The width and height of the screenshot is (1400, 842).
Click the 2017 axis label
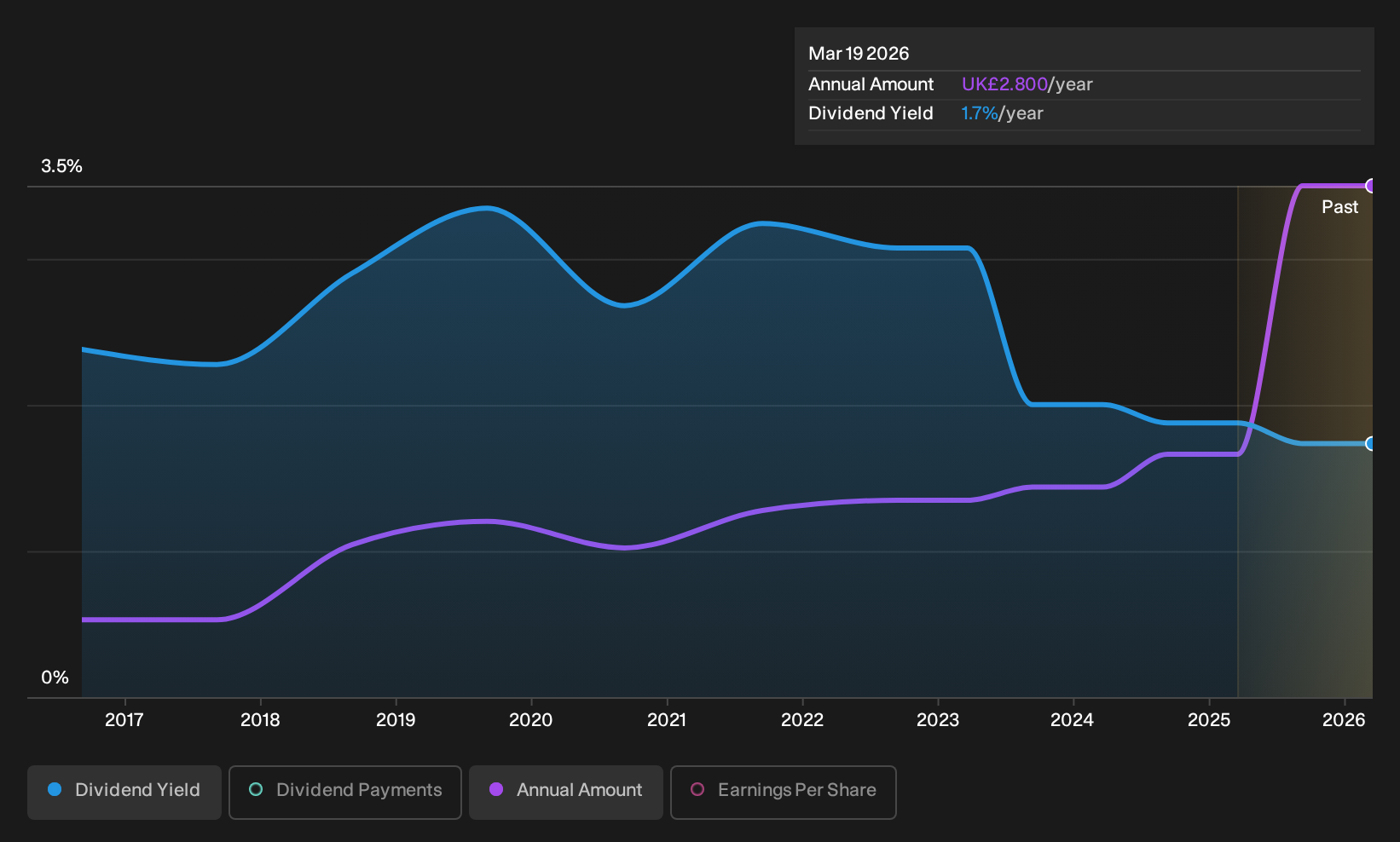coord(124,720)
